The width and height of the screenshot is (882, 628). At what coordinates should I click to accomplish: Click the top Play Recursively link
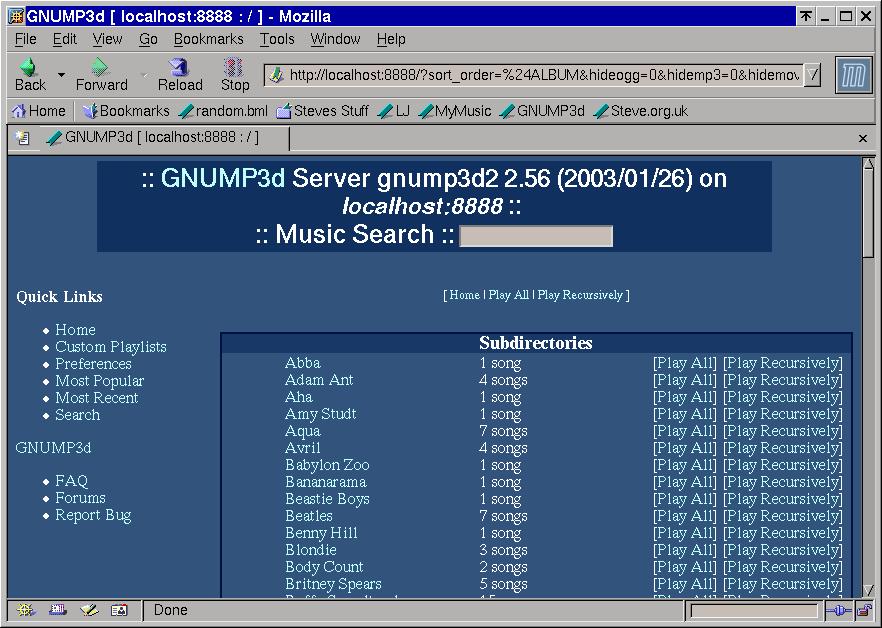coord(580,295)
